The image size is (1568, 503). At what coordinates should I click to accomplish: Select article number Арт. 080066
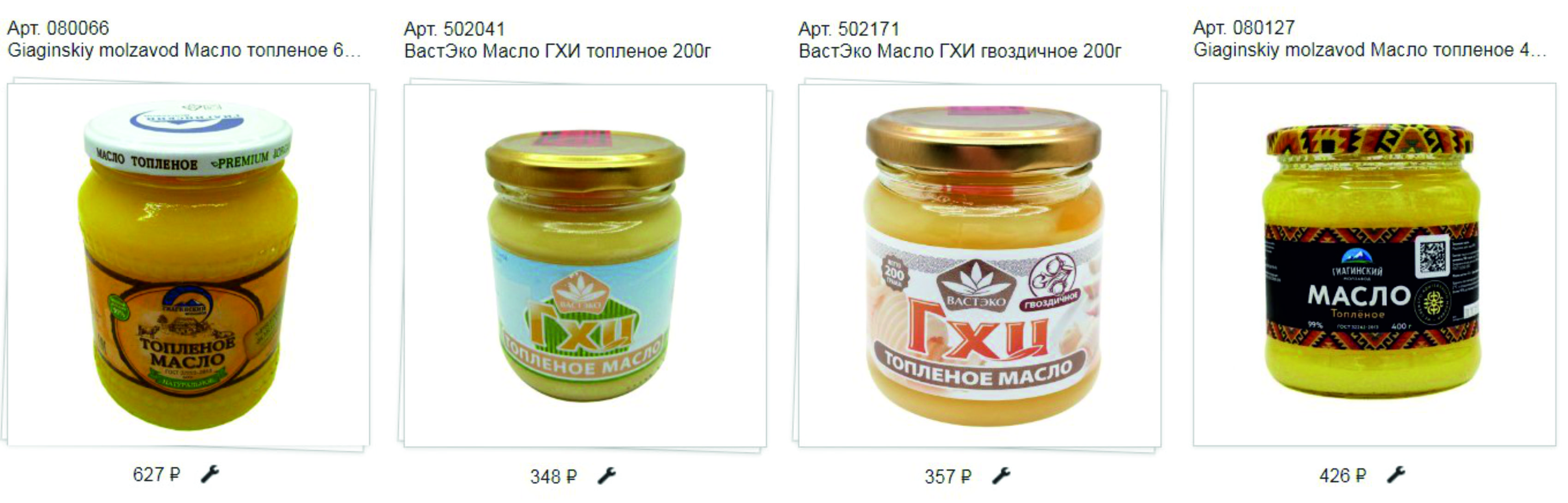click(x=58, y=28)
